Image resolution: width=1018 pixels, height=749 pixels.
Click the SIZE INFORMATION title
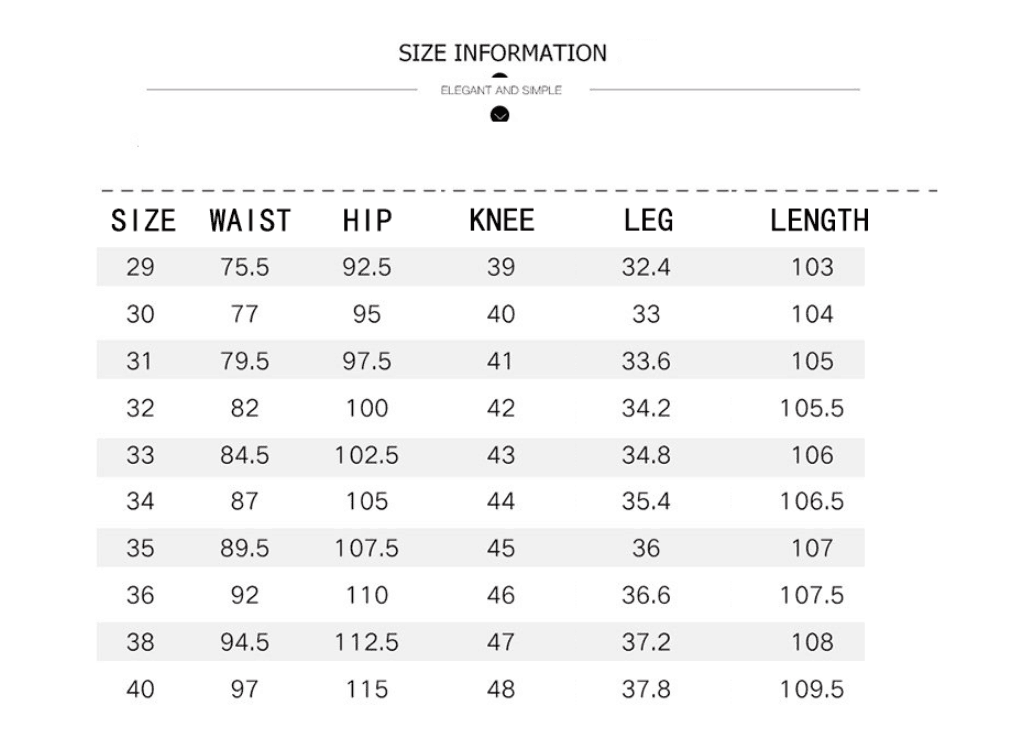(x=502, y=53)
